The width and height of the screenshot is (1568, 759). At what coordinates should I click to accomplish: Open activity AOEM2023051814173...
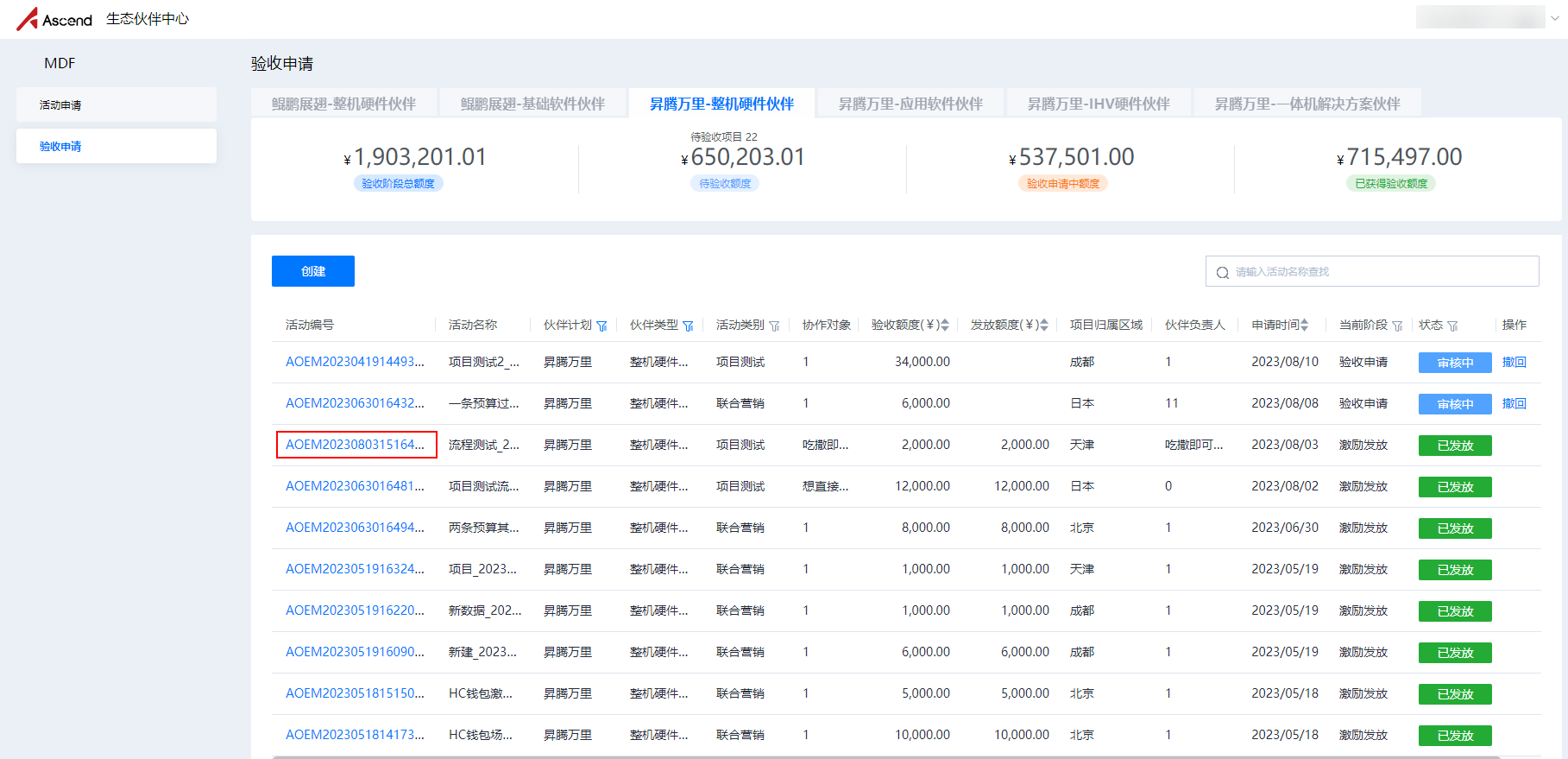click(355, 735)
